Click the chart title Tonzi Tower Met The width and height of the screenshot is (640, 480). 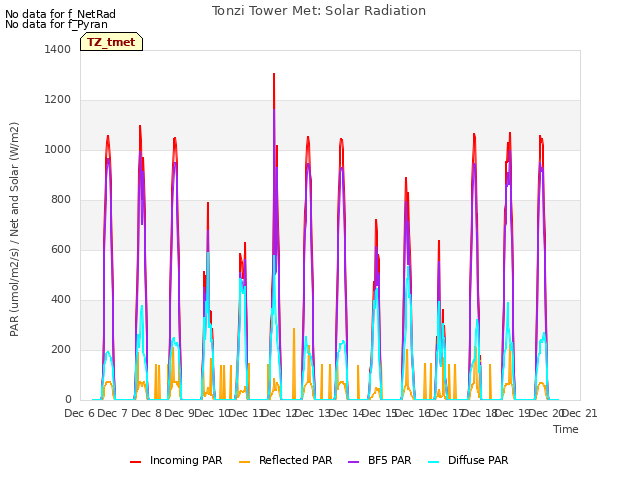(319, 11)
